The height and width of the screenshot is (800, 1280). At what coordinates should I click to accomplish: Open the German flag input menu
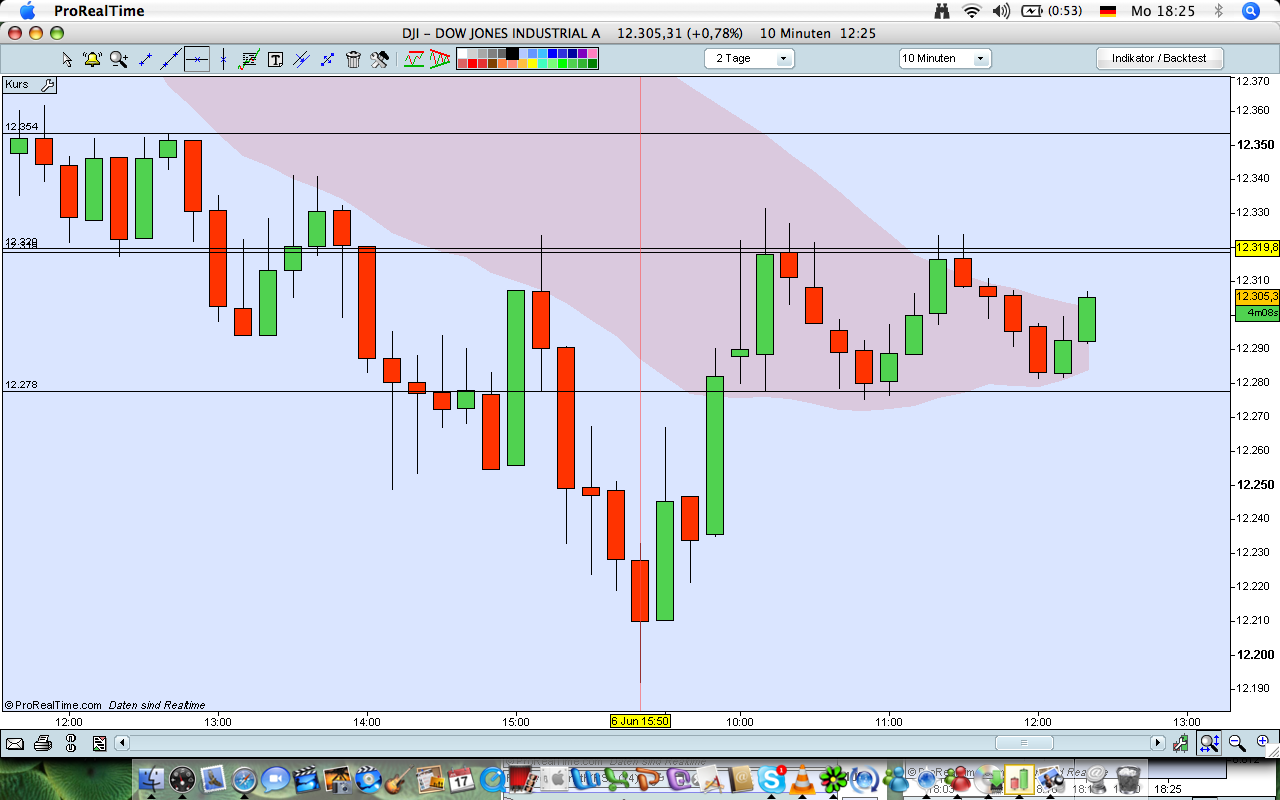click(x=1108, y=11)
